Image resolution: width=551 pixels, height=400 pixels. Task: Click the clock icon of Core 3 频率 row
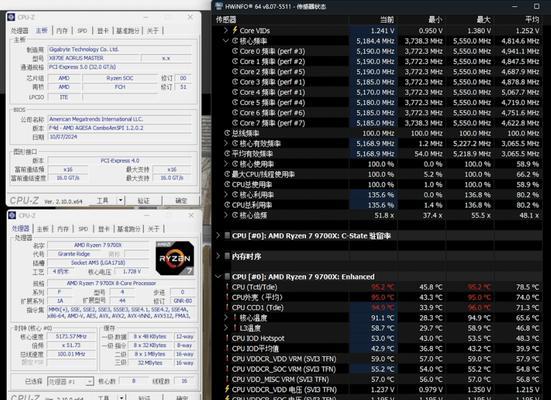(x=235, y=82)
